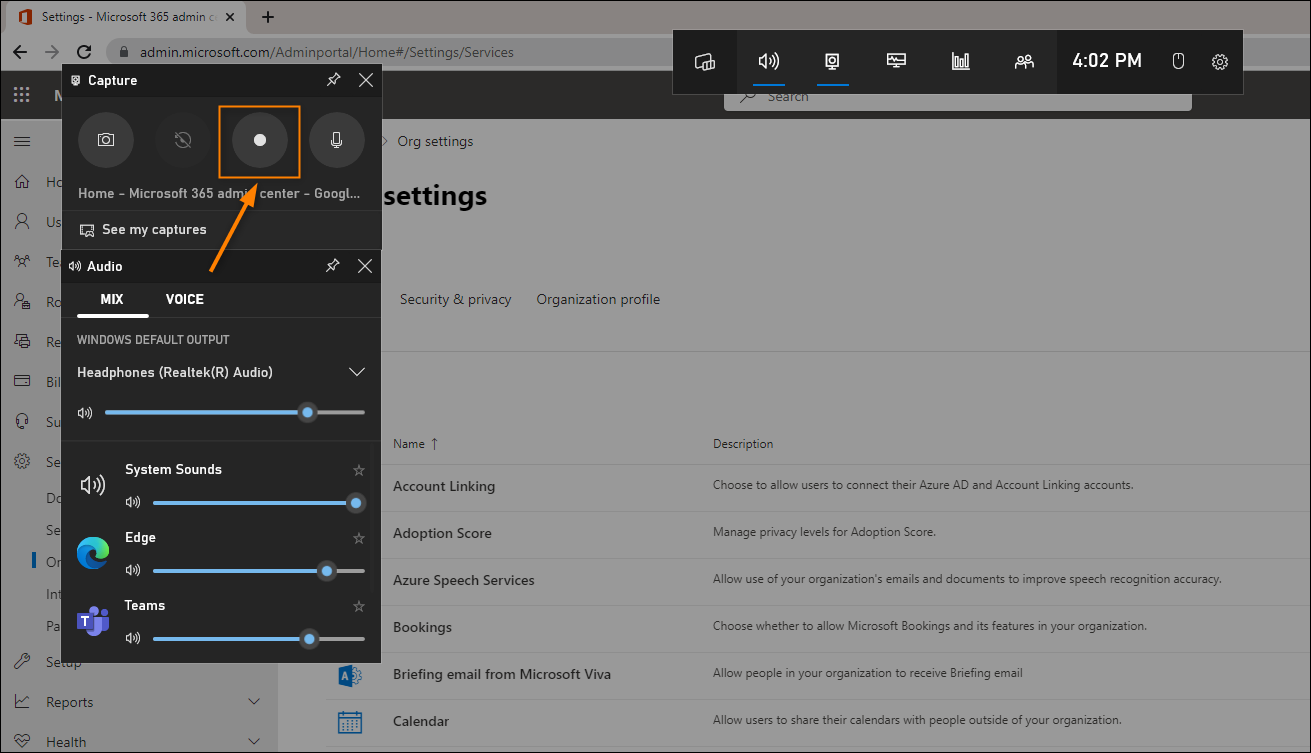Open the Microsoft 365 app launcher

coord(21,95)
